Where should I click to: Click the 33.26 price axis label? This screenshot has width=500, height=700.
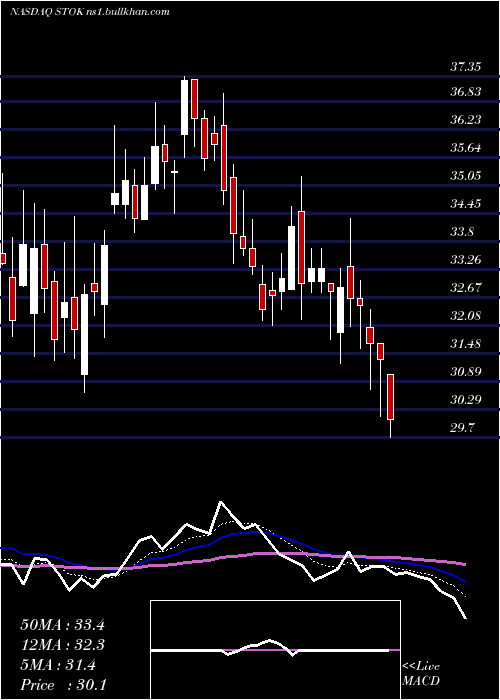coord(465,260)
